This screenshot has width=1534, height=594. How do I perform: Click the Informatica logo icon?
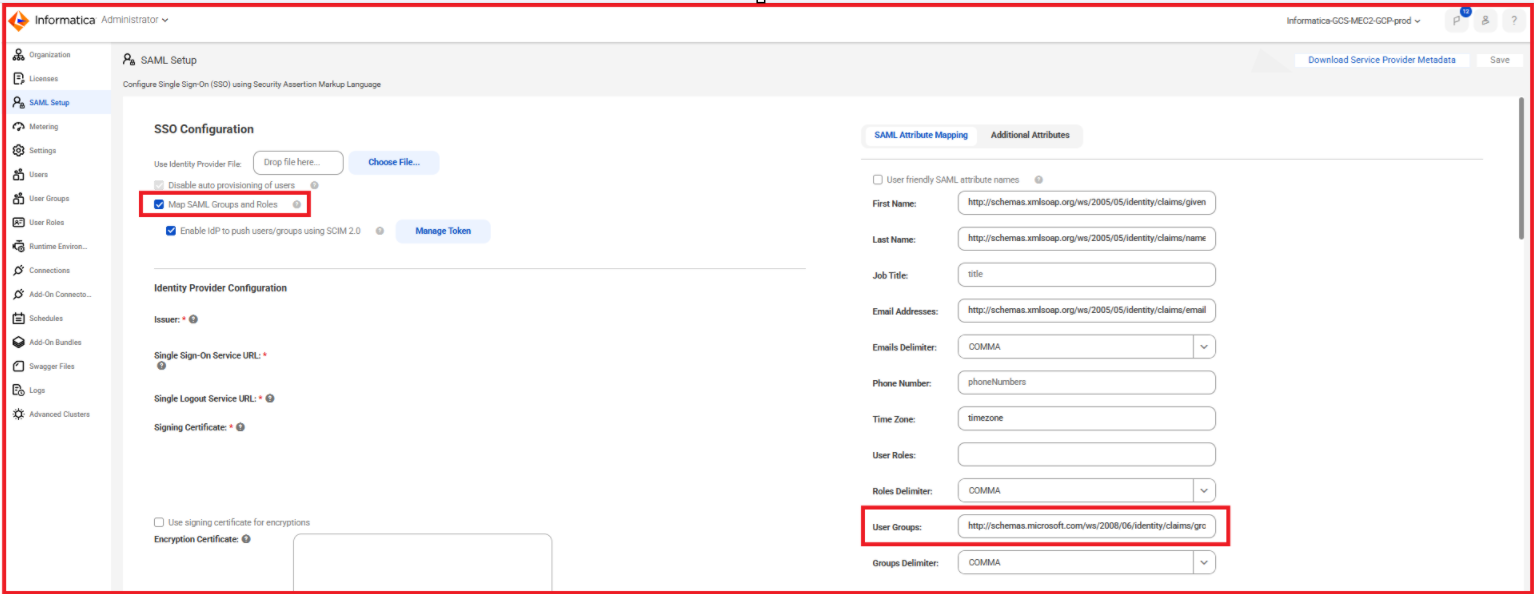19,20
